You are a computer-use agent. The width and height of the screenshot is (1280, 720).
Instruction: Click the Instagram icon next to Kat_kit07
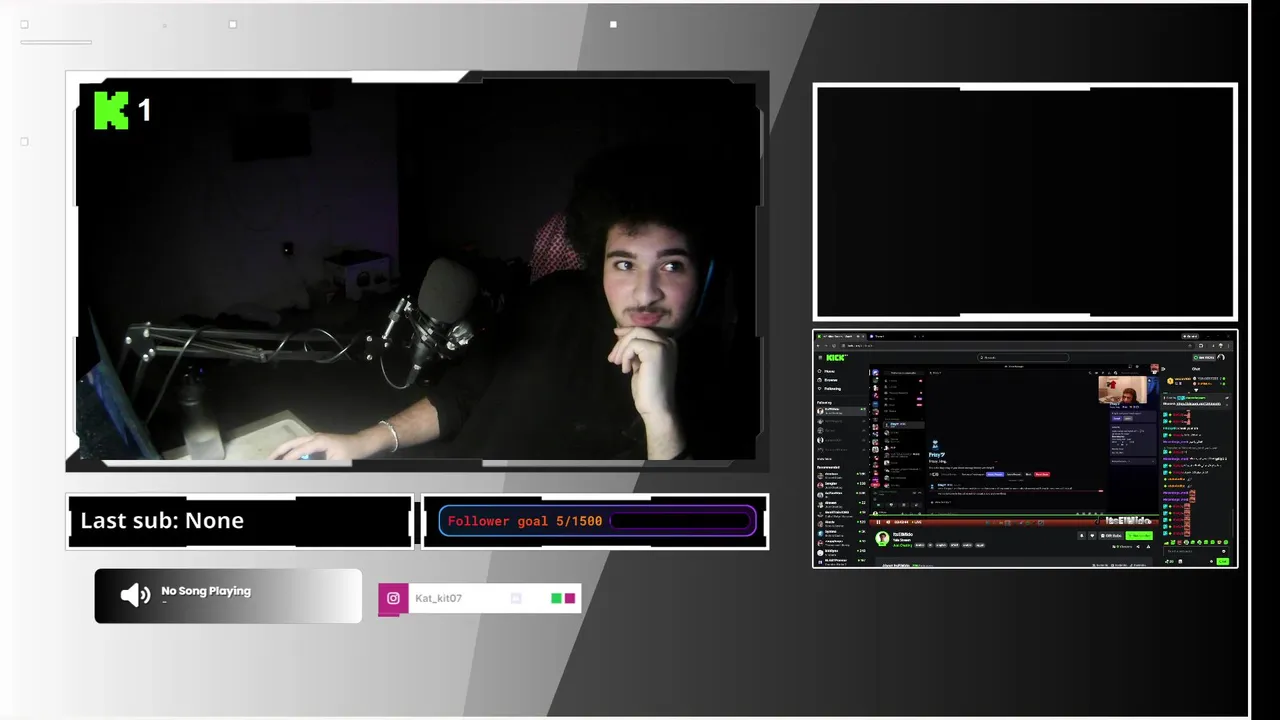(393, 598)
